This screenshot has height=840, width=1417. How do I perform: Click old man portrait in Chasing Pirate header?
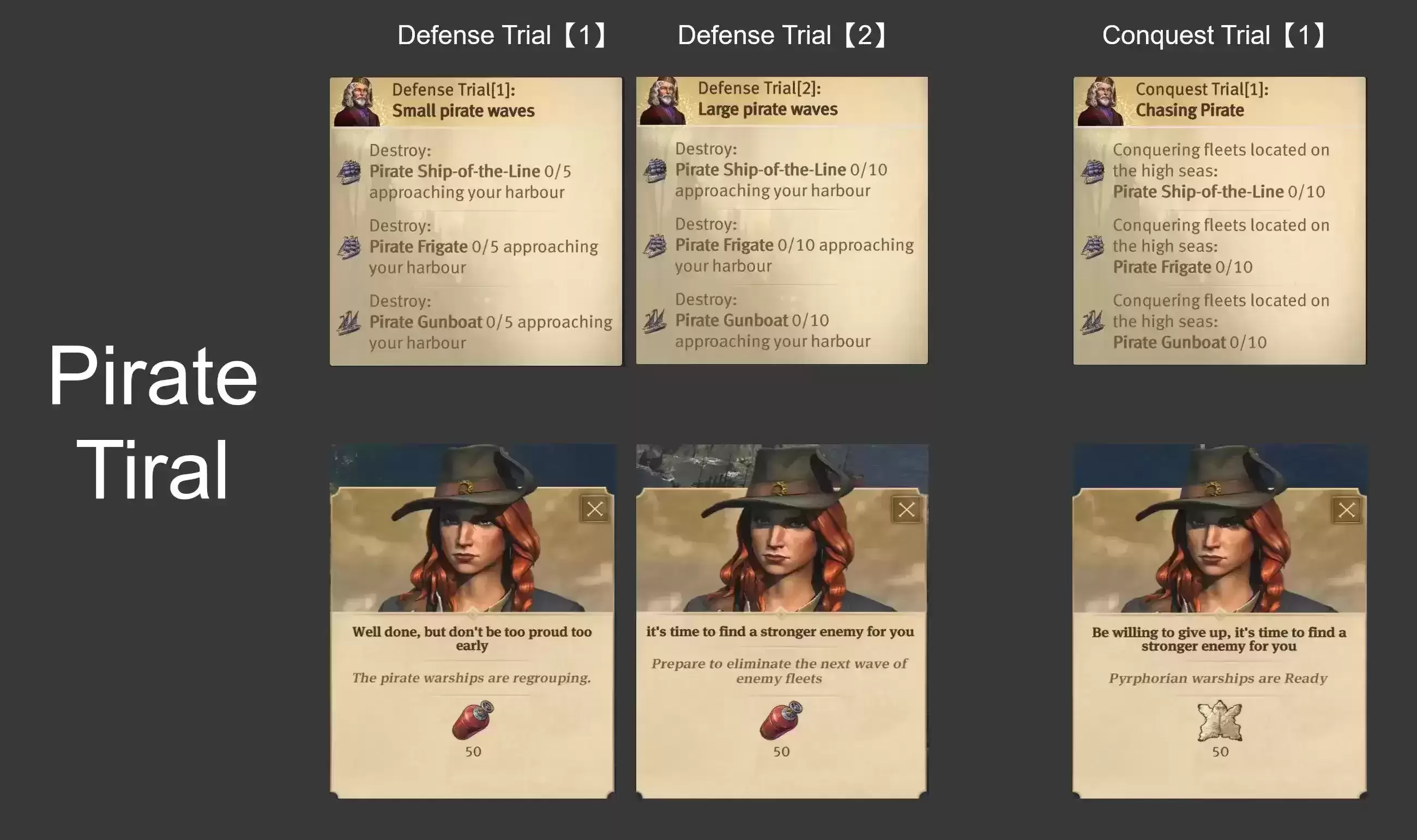(1101, 101)
